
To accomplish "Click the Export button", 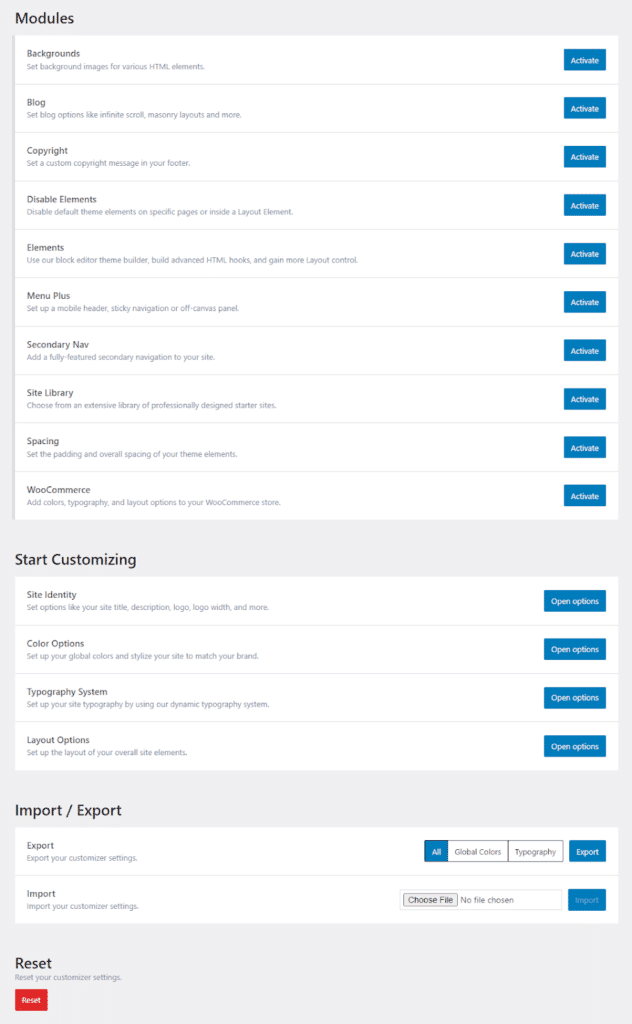I will 587,852.
